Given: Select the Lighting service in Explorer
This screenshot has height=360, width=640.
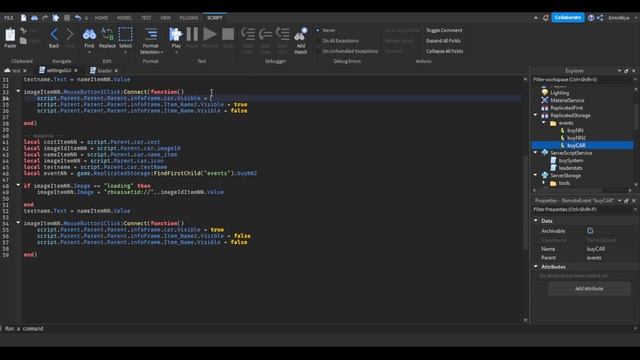Looking at the screenshot, I should coord(559,93).
